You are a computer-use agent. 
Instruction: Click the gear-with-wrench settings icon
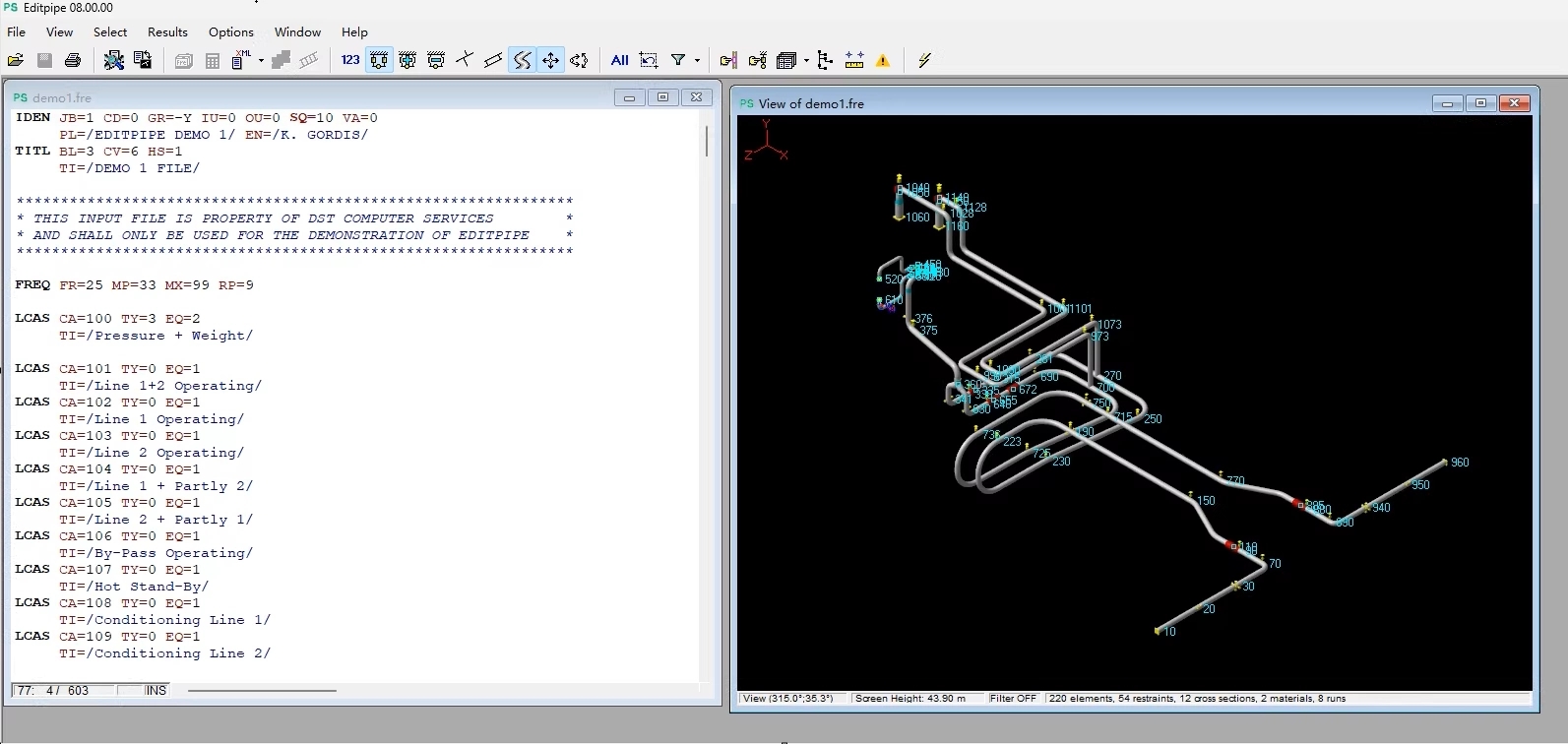[x=114, y=60]
